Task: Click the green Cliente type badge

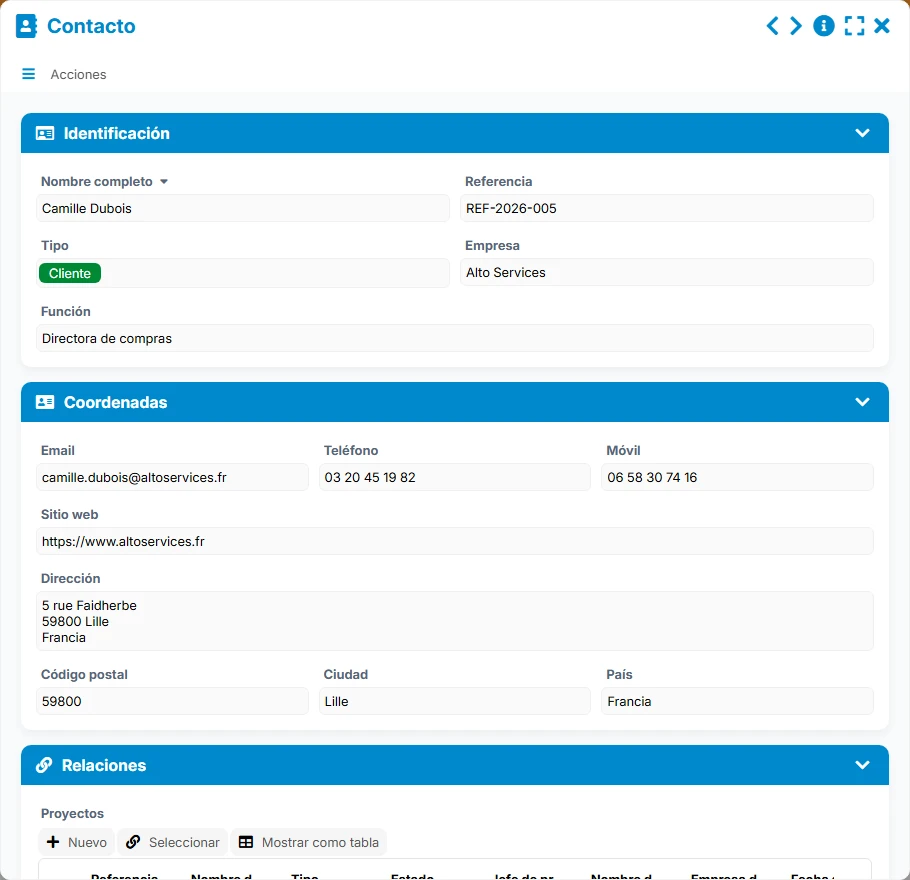Action: tap(70, 273)
